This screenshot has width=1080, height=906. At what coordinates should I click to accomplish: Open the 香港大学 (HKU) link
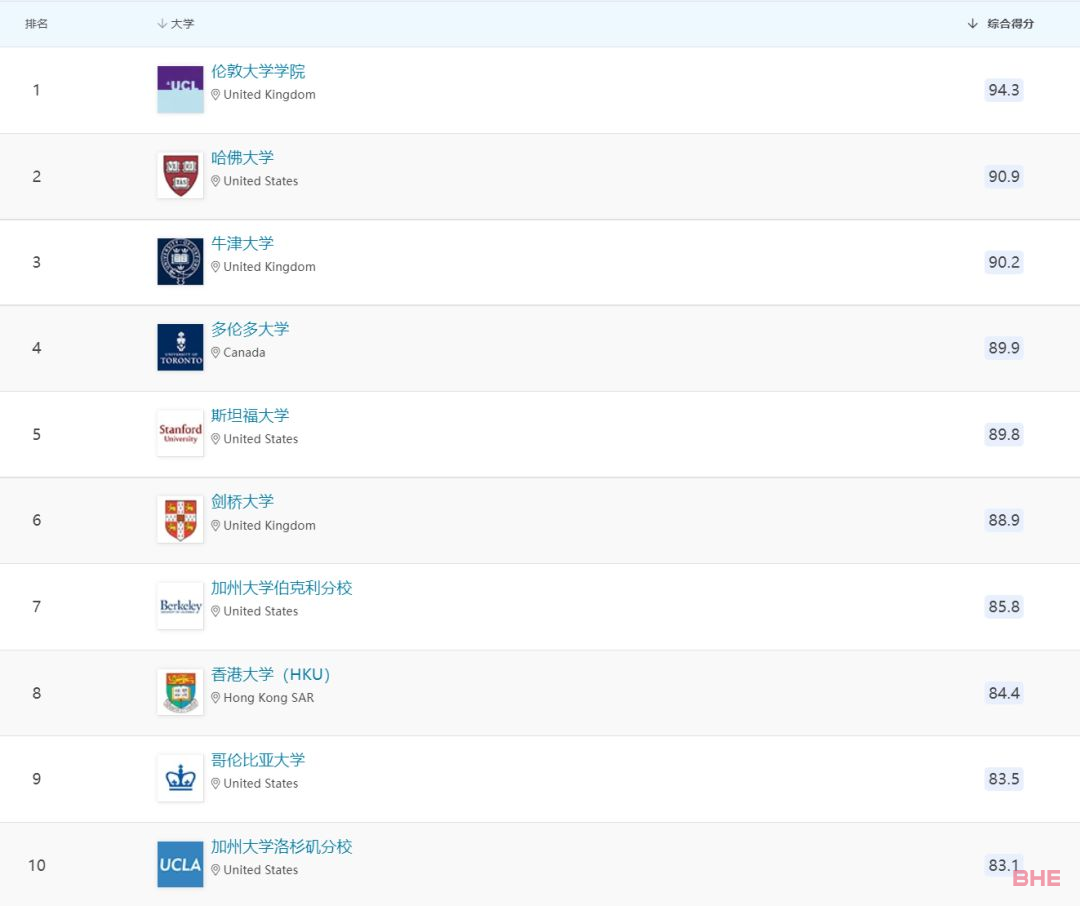[271, 675]
